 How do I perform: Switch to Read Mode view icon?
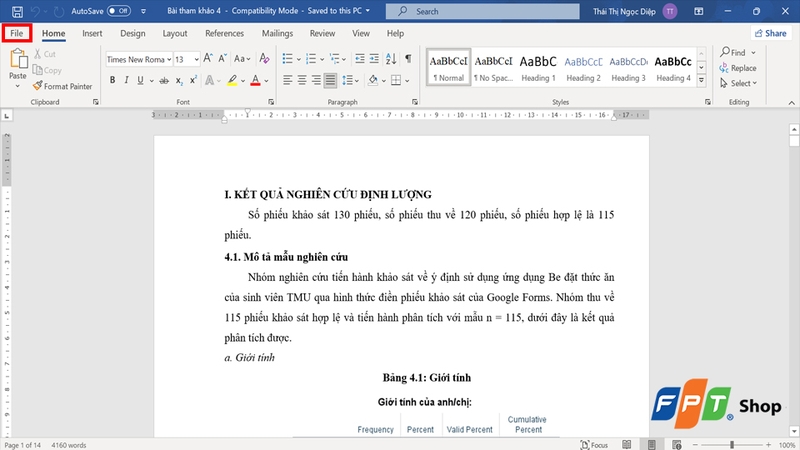(x=627, y=445)
